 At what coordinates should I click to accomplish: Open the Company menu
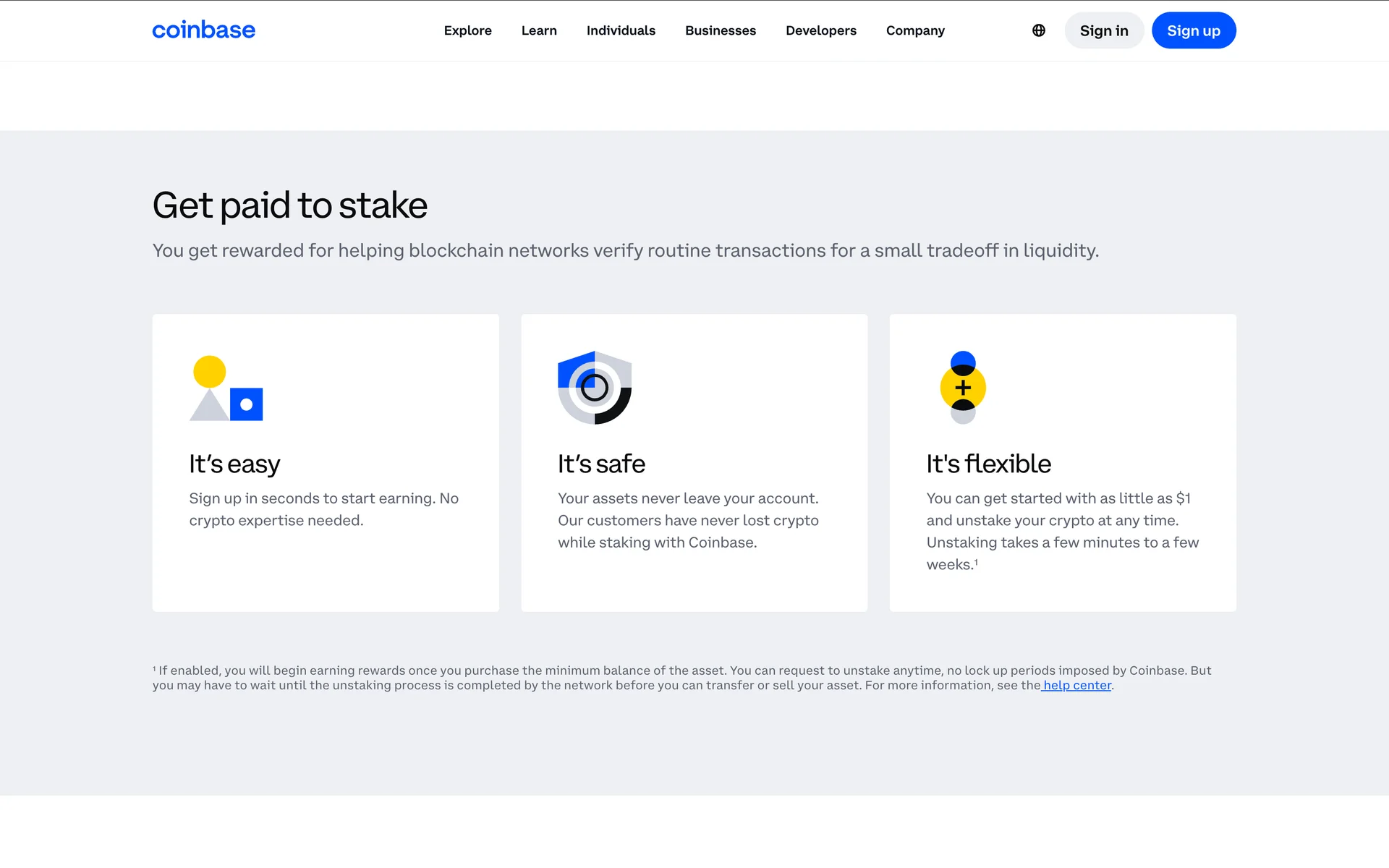(915, 30)
